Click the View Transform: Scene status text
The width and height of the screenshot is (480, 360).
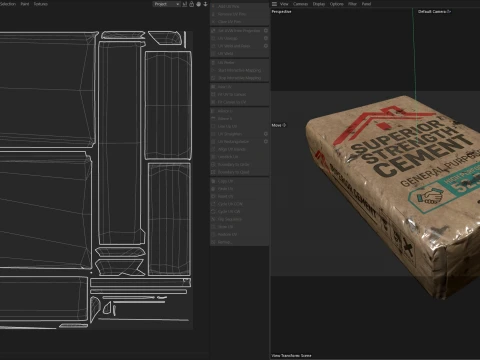(291, 356)
